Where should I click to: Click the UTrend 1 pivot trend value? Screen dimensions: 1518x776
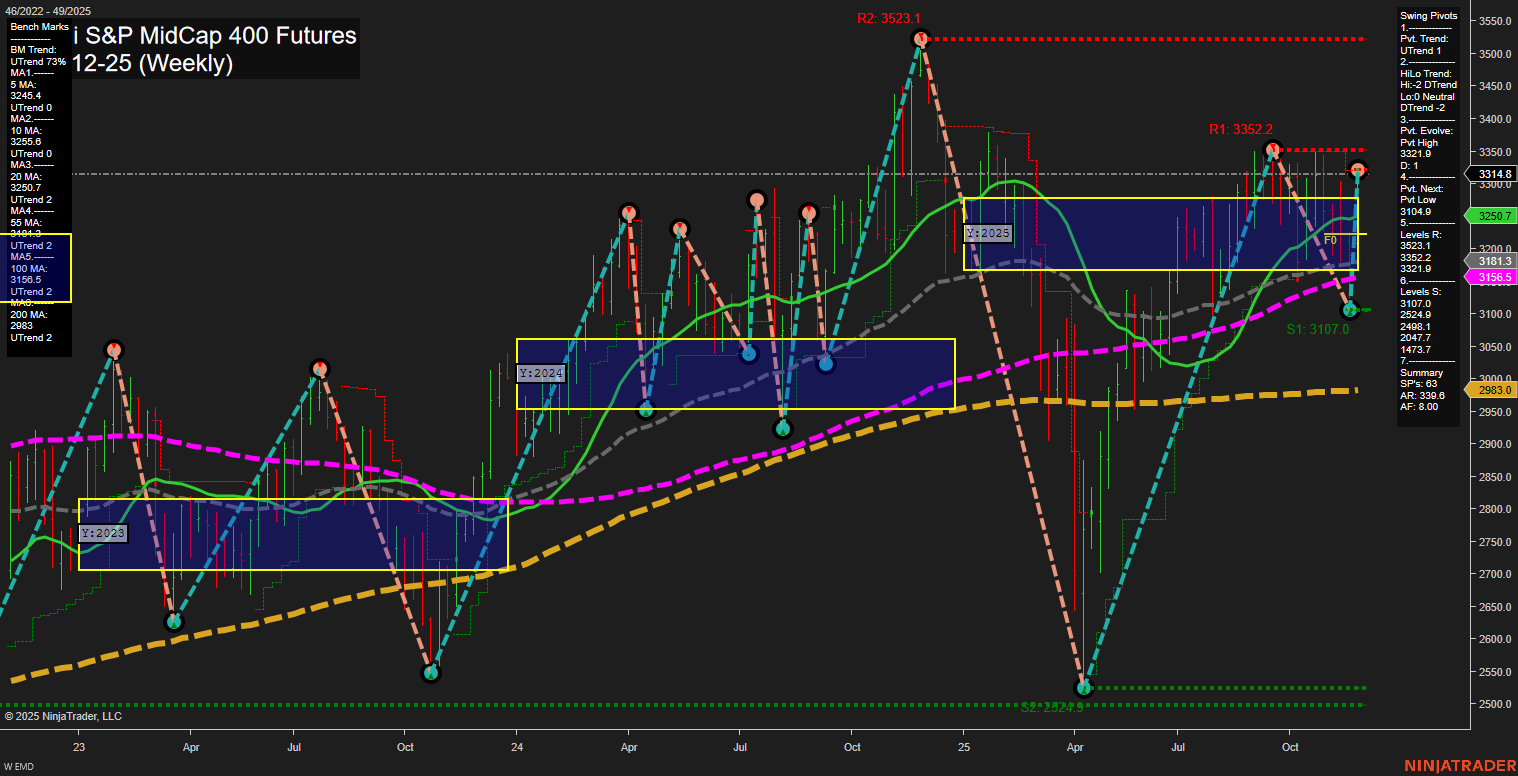(1422, 50)
